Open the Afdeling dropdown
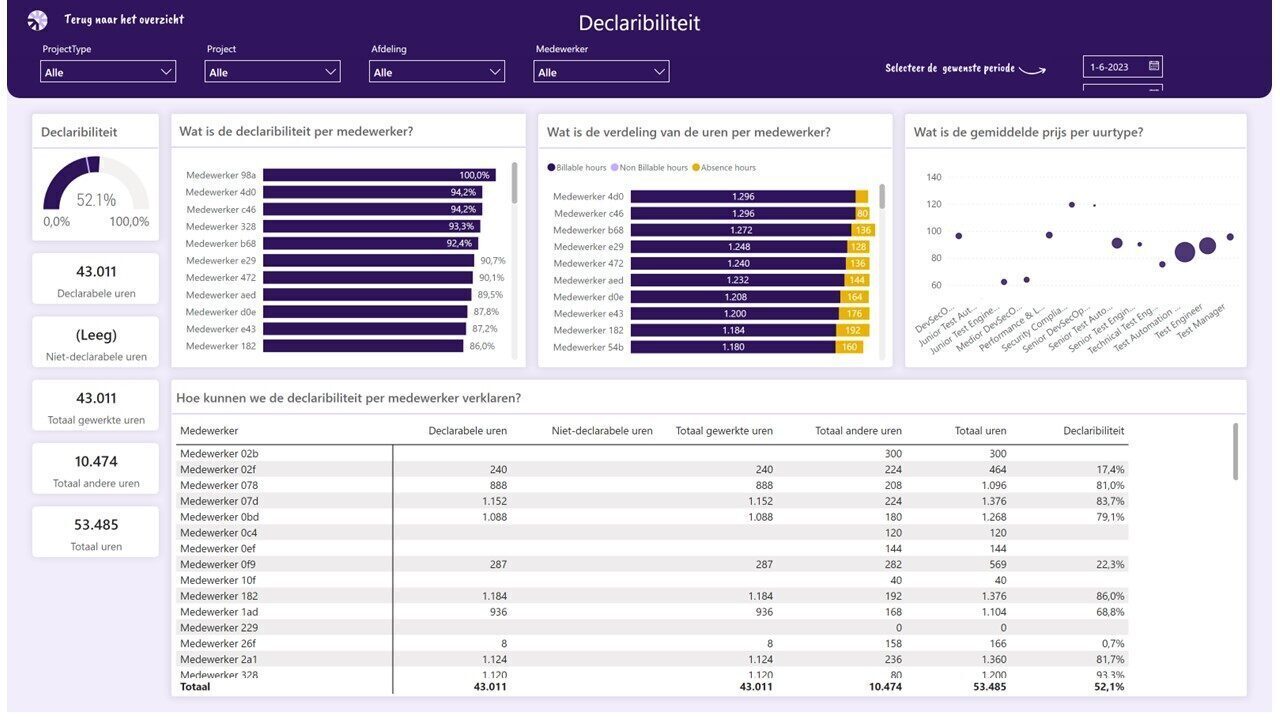 click(x=437, y=72)
